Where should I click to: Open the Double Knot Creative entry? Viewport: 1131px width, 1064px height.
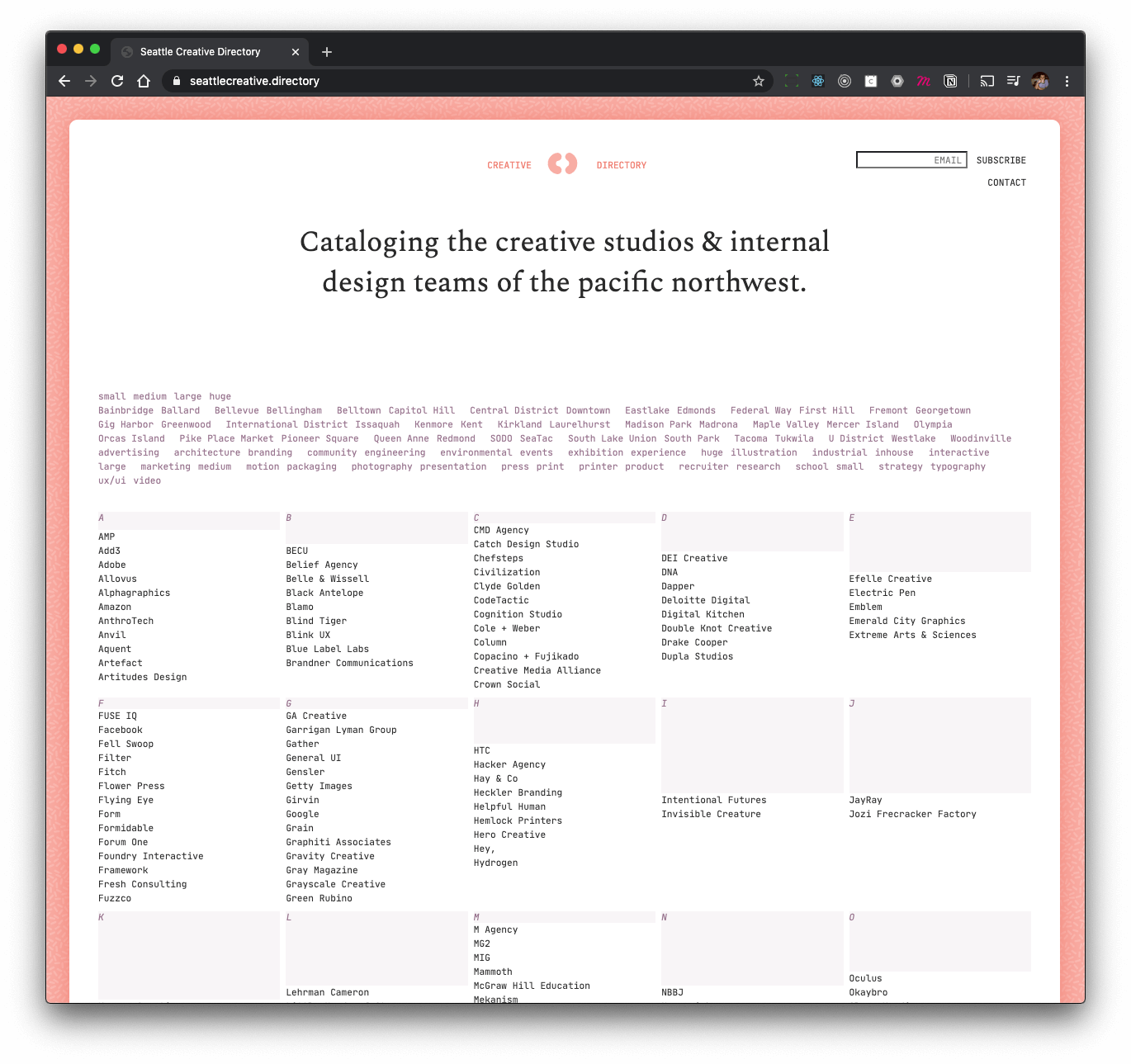point(717,628)
